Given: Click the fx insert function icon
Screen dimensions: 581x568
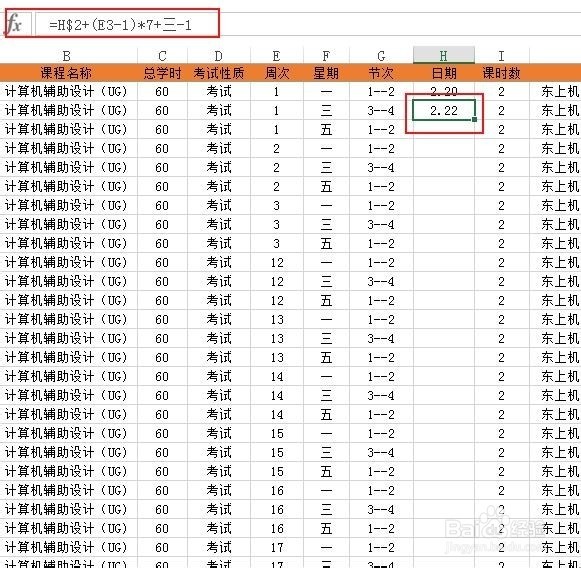Looking at the screenshot, I should [14, 24].
